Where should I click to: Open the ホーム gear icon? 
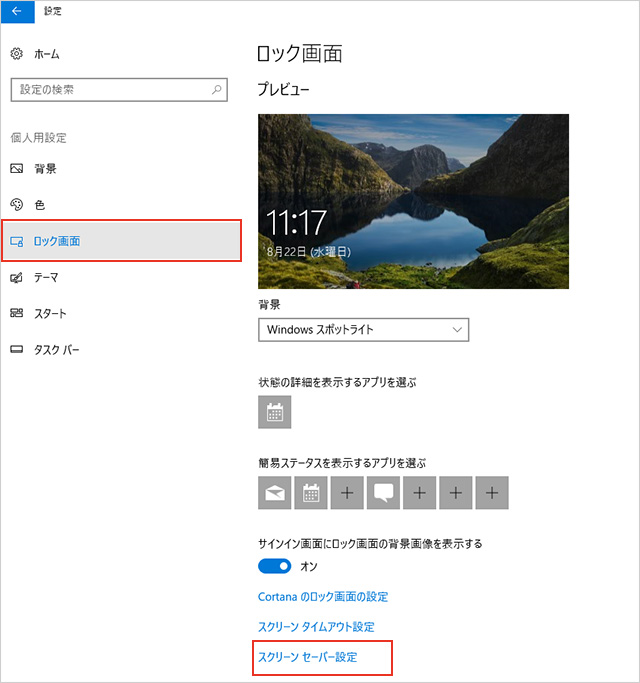(x=17, y=54)
